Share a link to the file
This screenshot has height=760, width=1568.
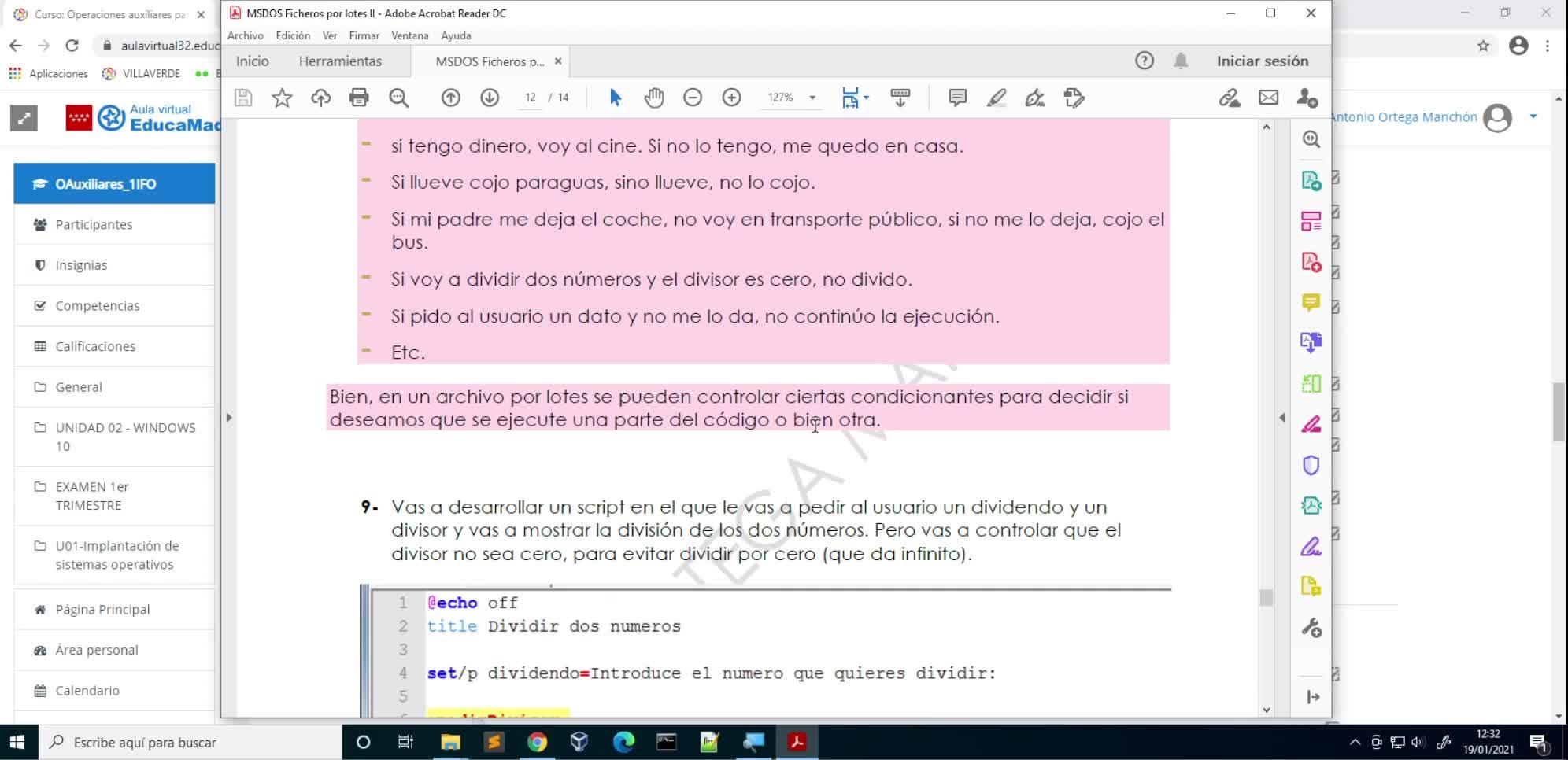(x=1230, y=98)
